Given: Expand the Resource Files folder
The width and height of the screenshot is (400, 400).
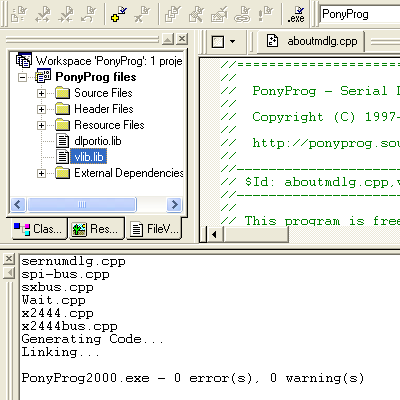Looking at the screenshot, I should click(x=41, y=125).
